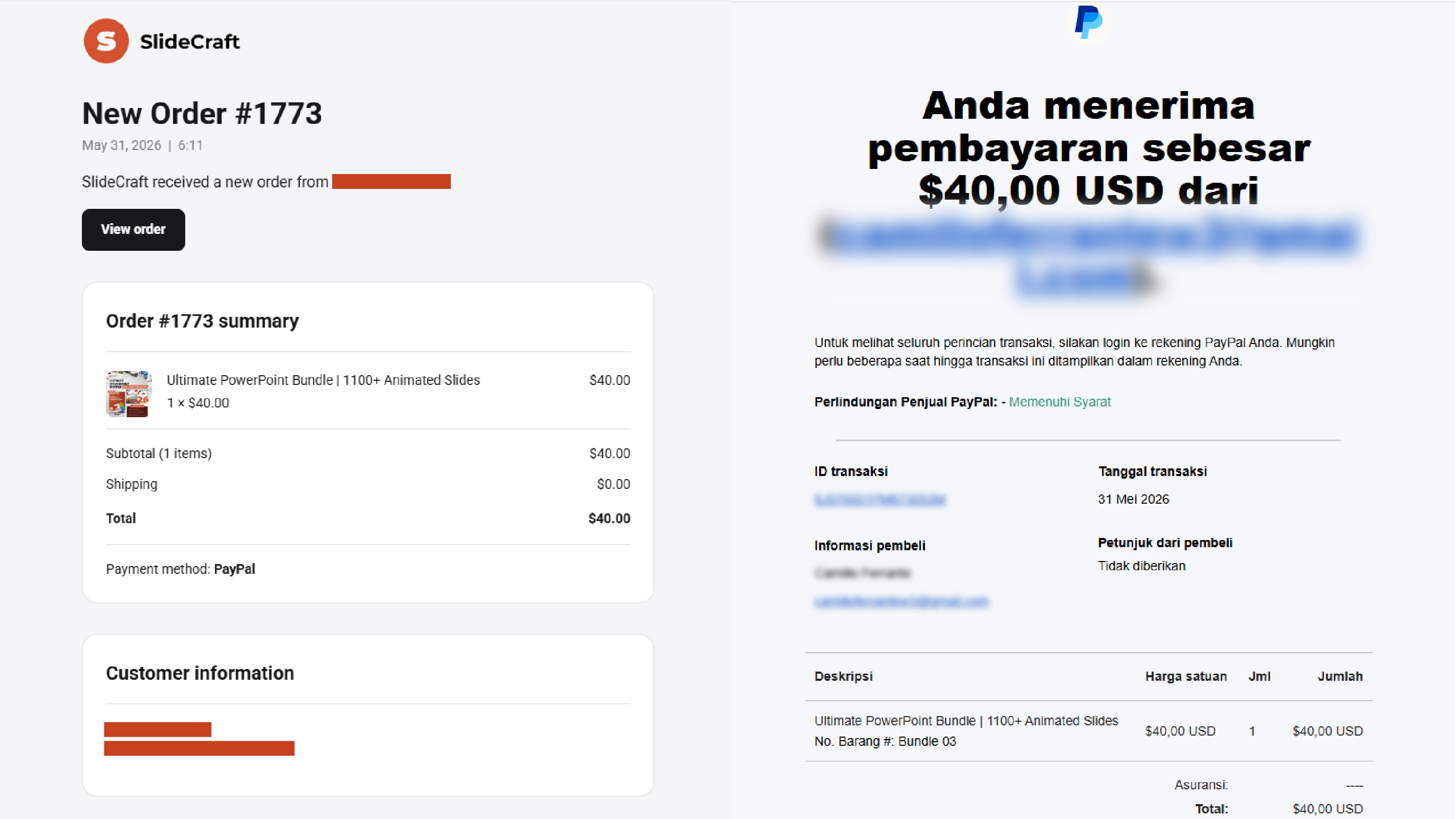Image resolution: width=1456 pixels, height=819 pixels.
Task: Click the blurred buyer email link under Informasi pembeli
Action: (x=901, y=602)
